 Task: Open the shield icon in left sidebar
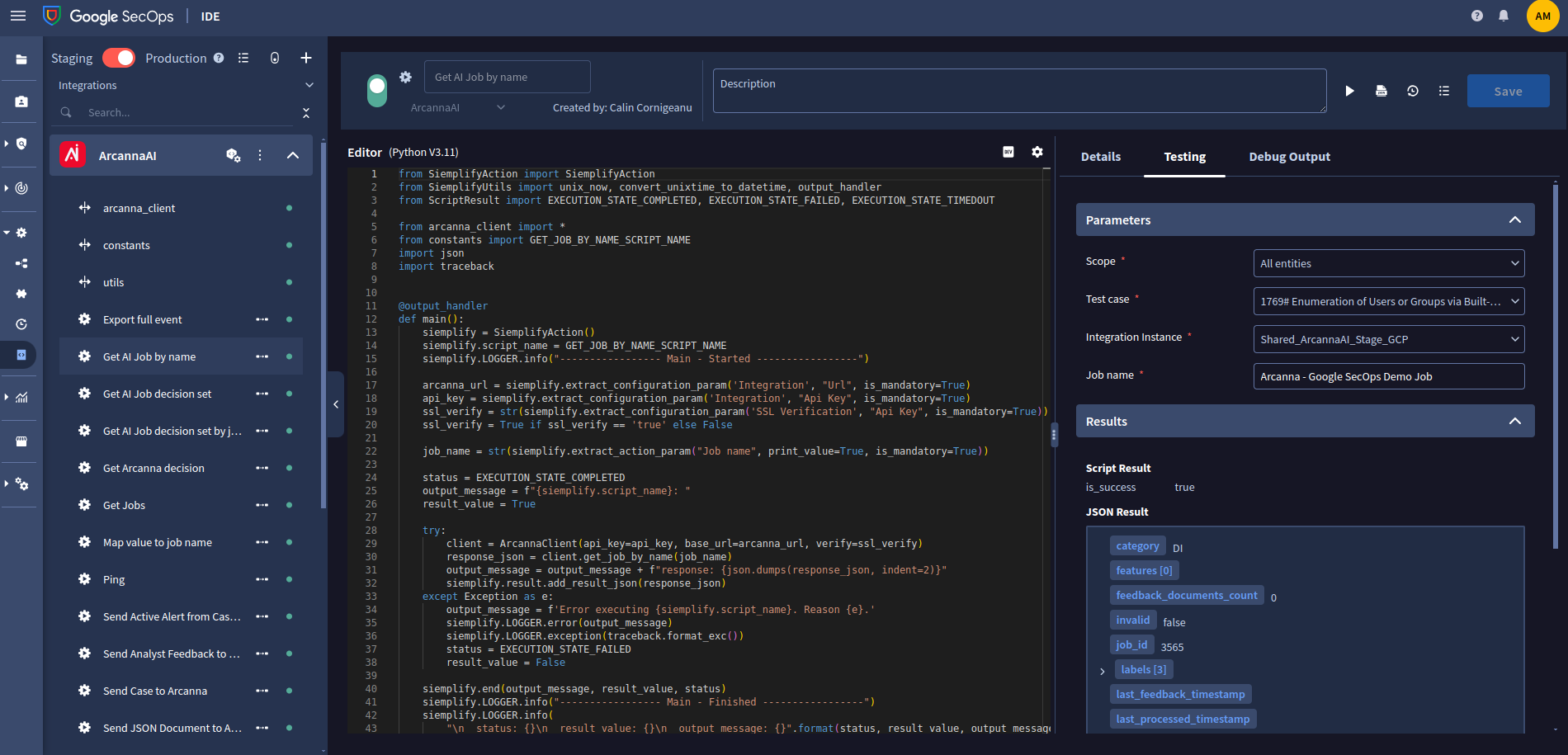tap(21, 144)
